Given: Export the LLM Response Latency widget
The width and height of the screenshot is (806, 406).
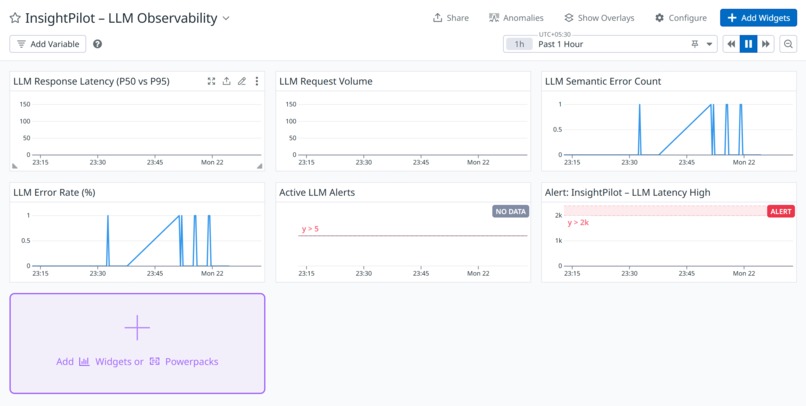Looking at the screenshot, I should (226, 81).
